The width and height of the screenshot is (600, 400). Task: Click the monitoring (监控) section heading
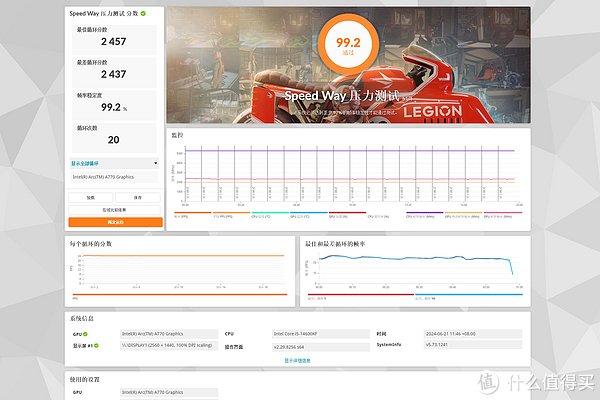click(x=177, y=135)
